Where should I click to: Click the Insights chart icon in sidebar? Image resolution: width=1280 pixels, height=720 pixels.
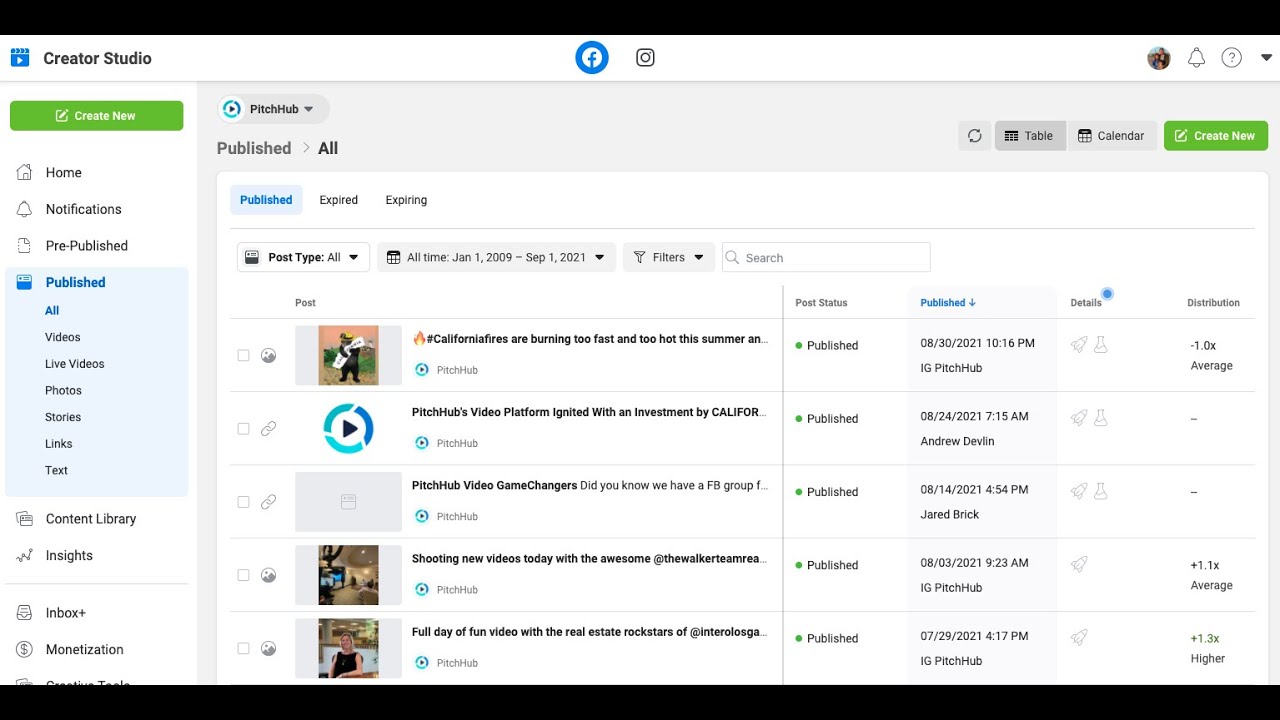[25, 555]
